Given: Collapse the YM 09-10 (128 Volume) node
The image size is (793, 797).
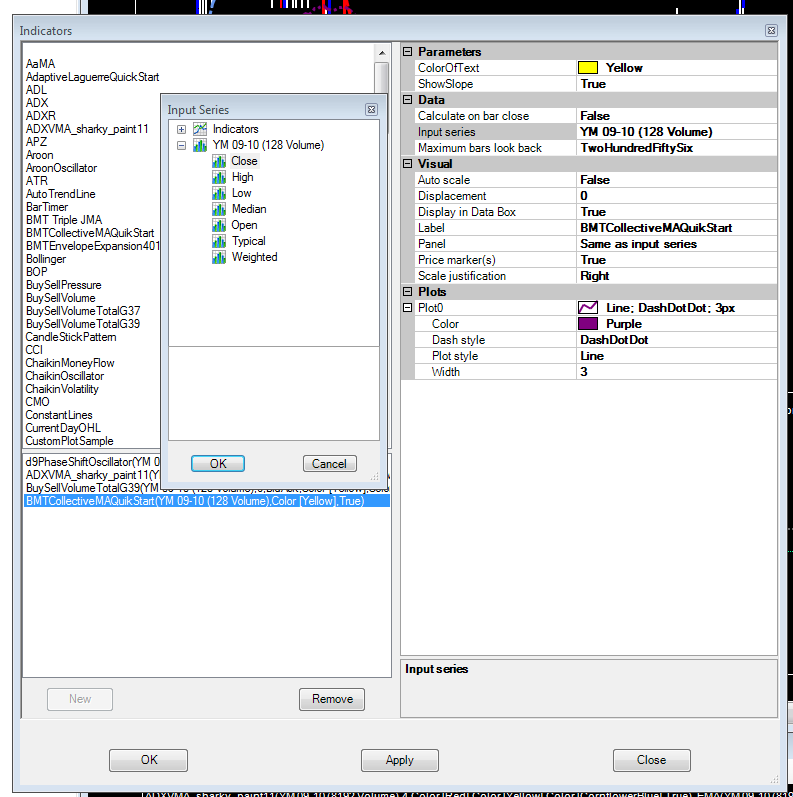Looking at the screenshot, I should point(181,146).
